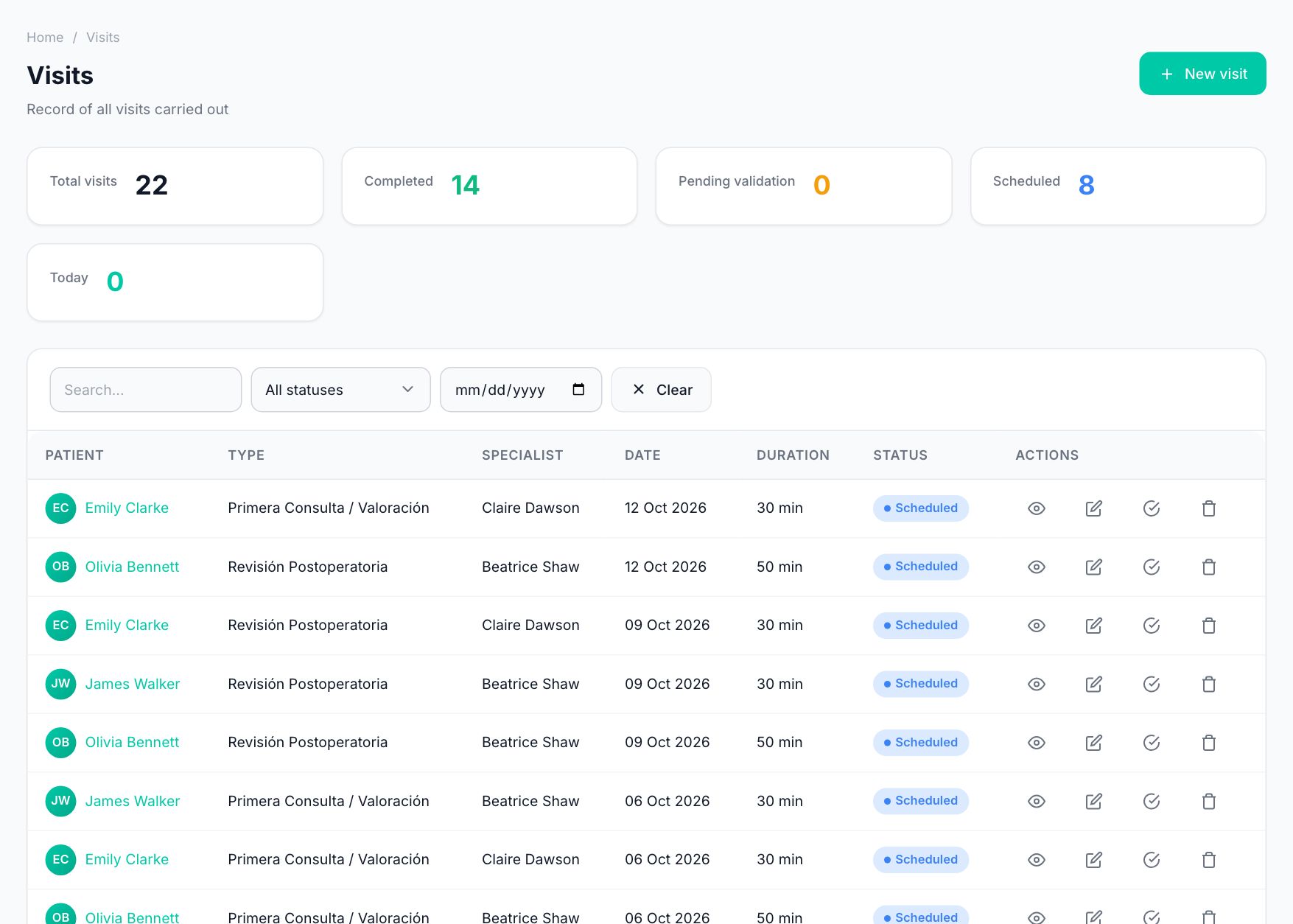Image resolution: width=1293 pixels, height=924 pixels.
Task: Click the New visit button
Action: pos(1202,74)
